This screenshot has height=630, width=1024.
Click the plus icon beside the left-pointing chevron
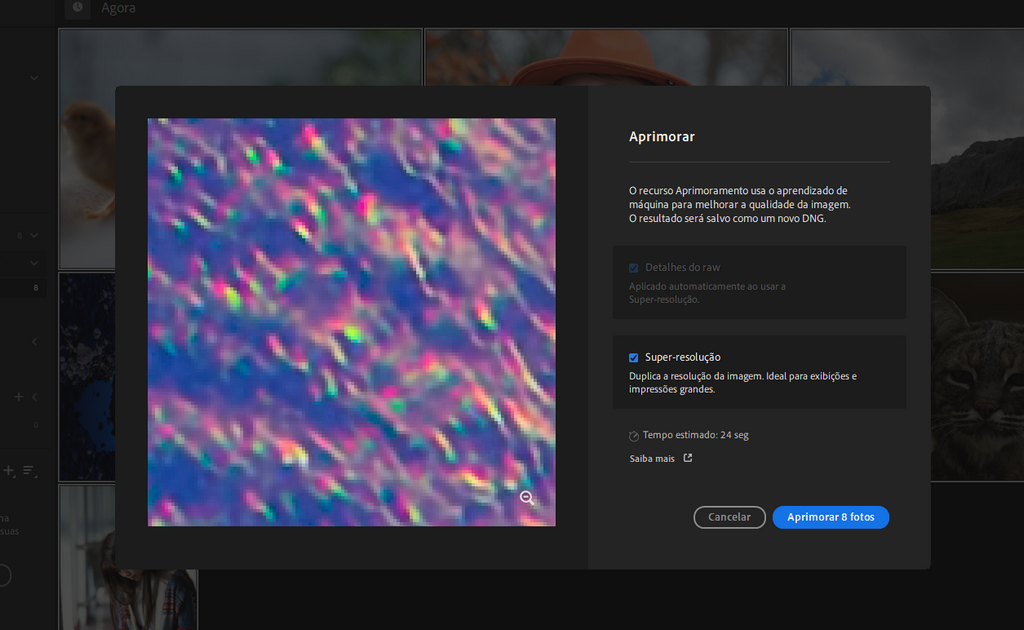(x=18, y=397)
